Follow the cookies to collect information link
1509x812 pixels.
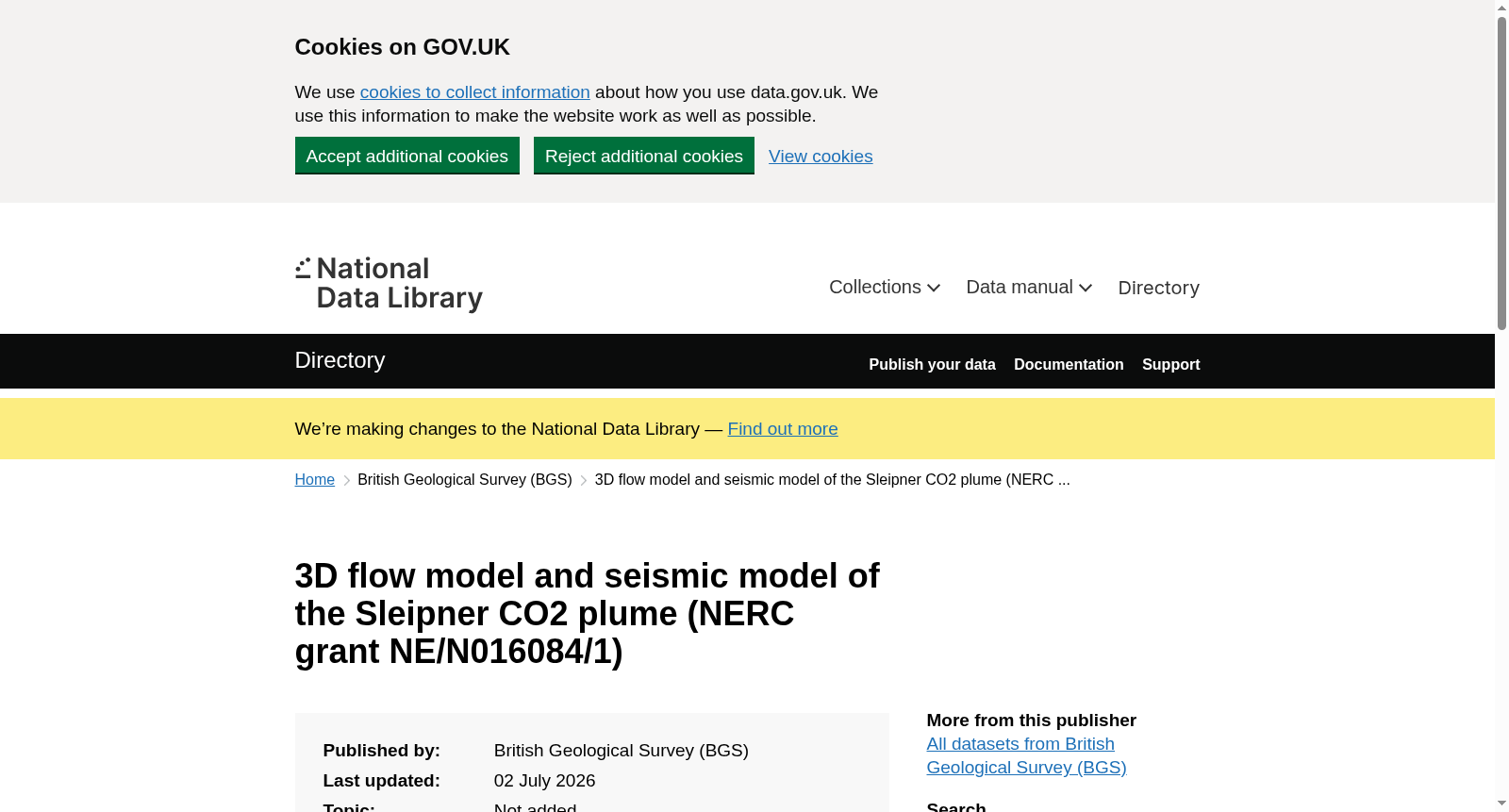pyautogui.click(x=474, y=92)
